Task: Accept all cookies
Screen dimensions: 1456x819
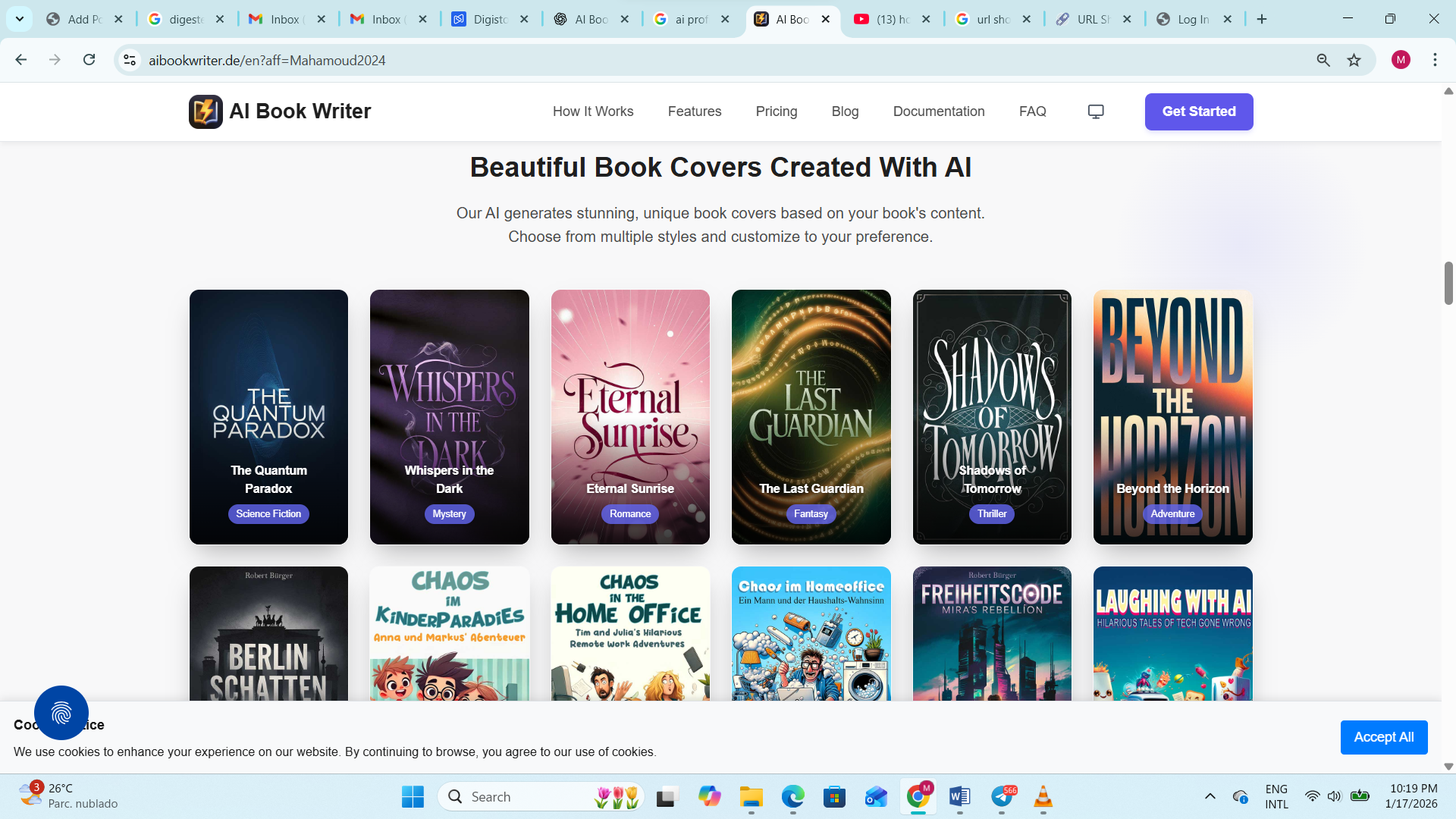Action: (x=1383, y=736)
